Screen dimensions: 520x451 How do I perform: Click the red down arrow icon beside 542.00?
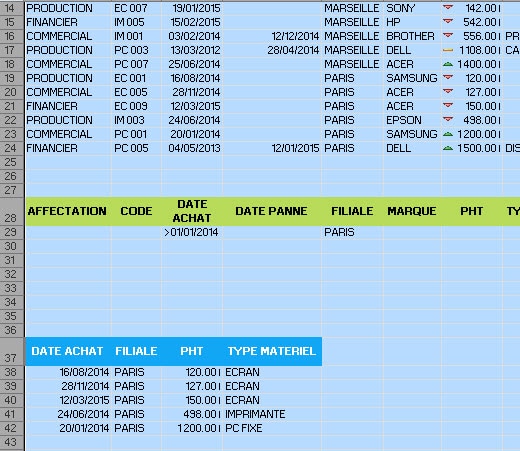click(x=448, y=22)
